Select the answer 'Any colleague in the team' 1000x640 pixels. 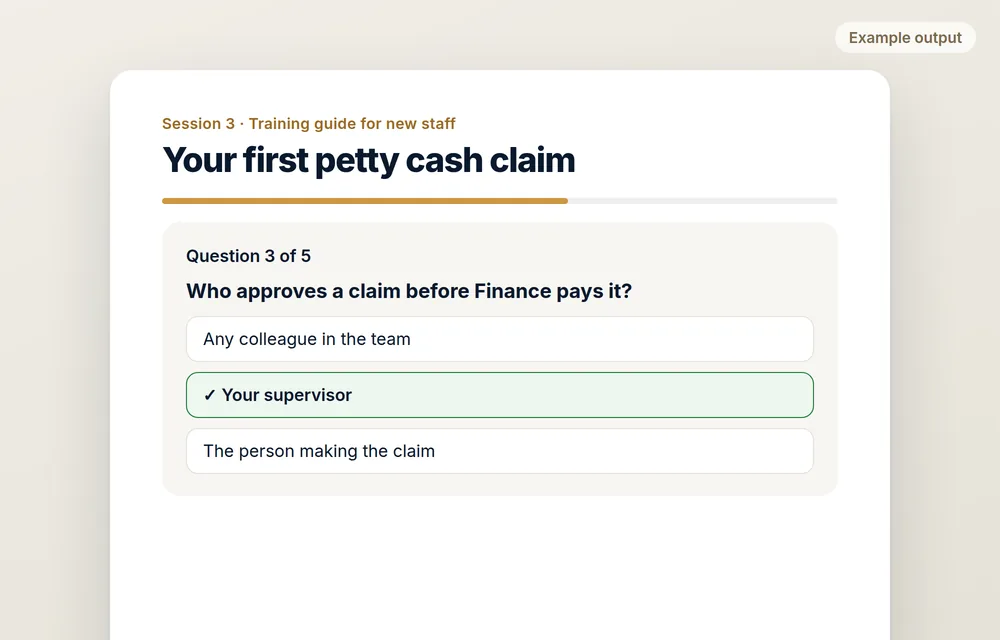[x=499, y=339]
